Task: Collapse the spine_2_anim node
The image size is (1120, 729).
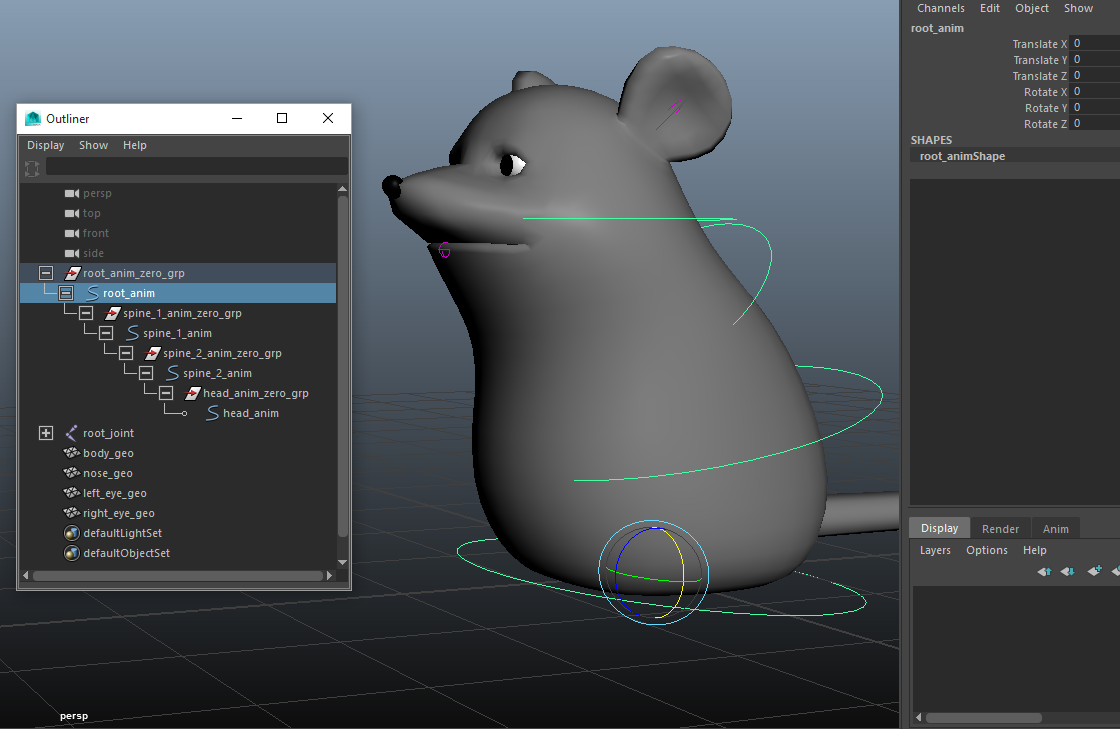Action: pos(145,373)
